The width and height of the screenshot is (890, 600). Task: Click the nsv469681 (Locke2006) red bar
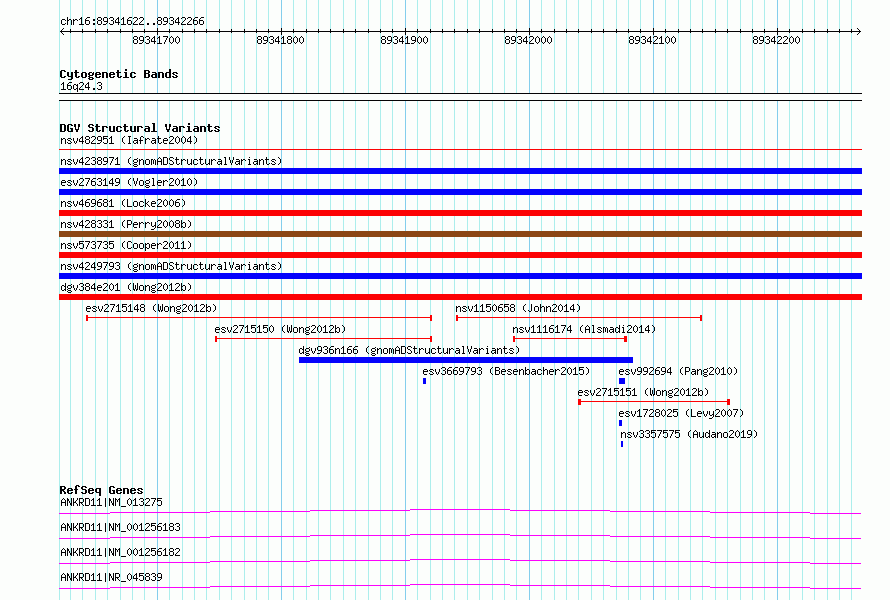coord(460,213)
